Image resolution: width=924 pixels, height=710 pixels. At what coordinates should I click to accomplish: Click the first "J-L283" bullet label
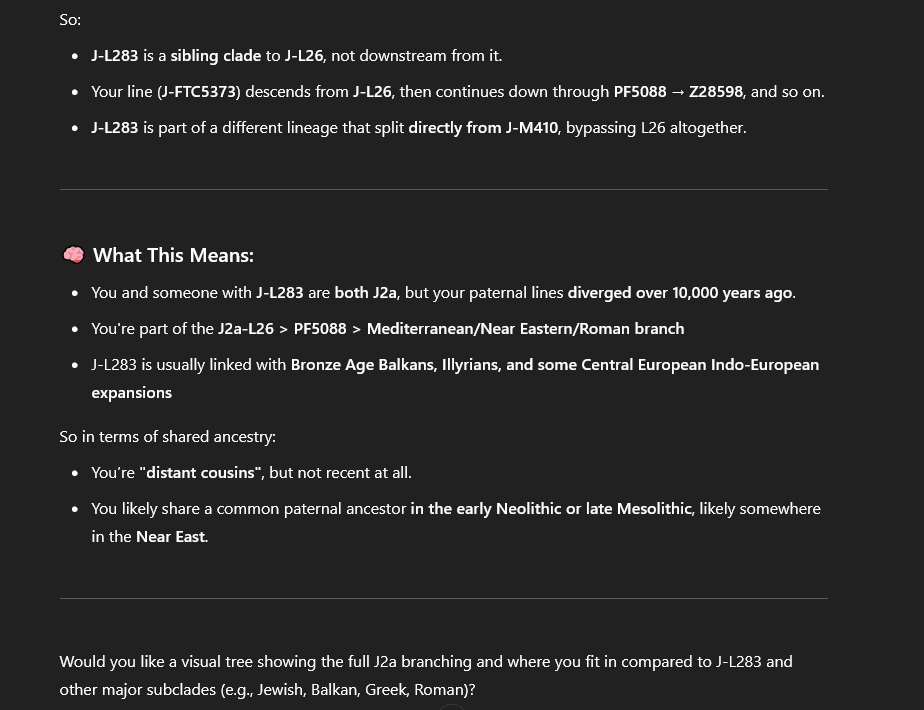pos(114,56)
